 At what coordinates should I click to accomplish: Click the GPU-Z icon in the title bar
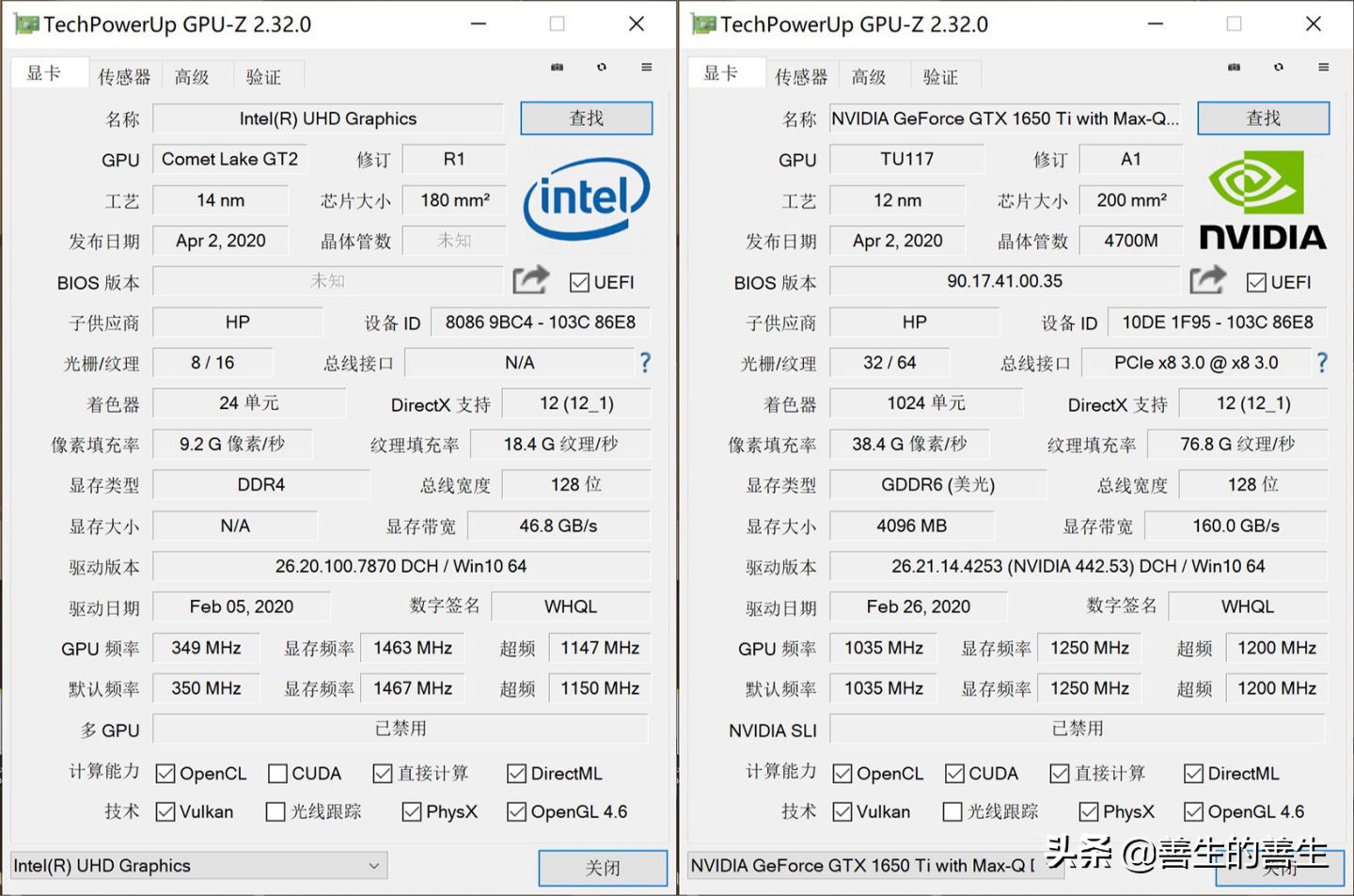pos(25,24)
